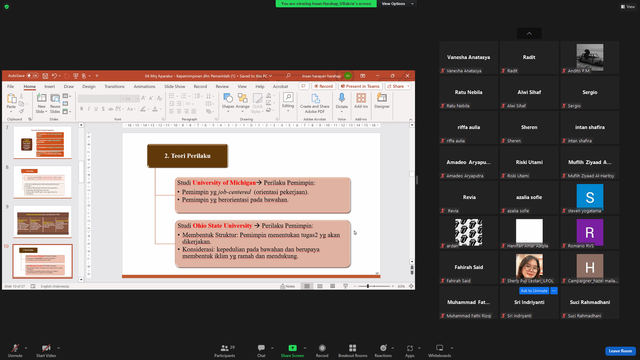Switch to the Transitions tab
Viewport: 640px width, 360px height.
114,87
